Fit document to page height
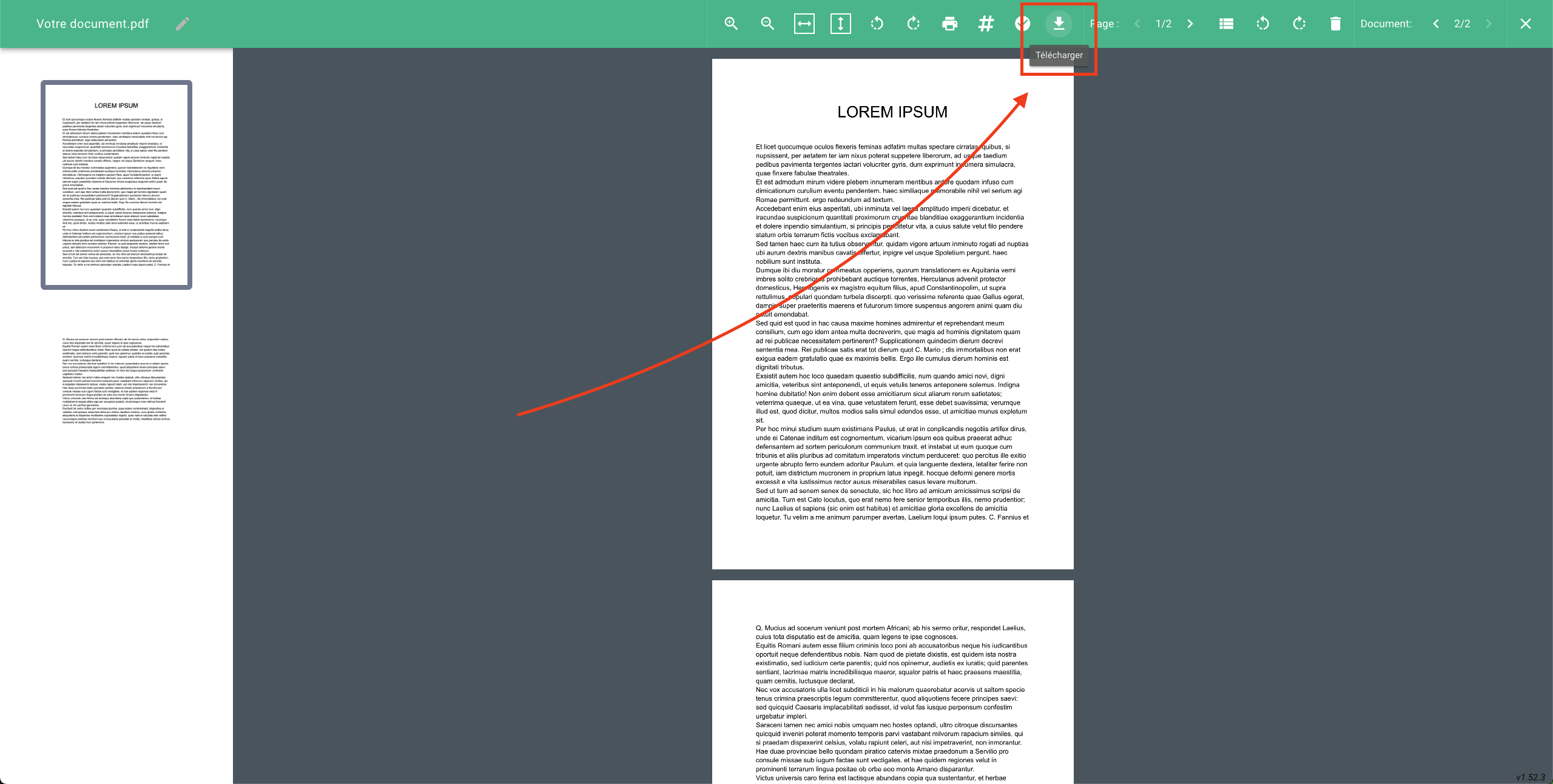Screen dimensions: 1553x784 (x=840, y=24)
